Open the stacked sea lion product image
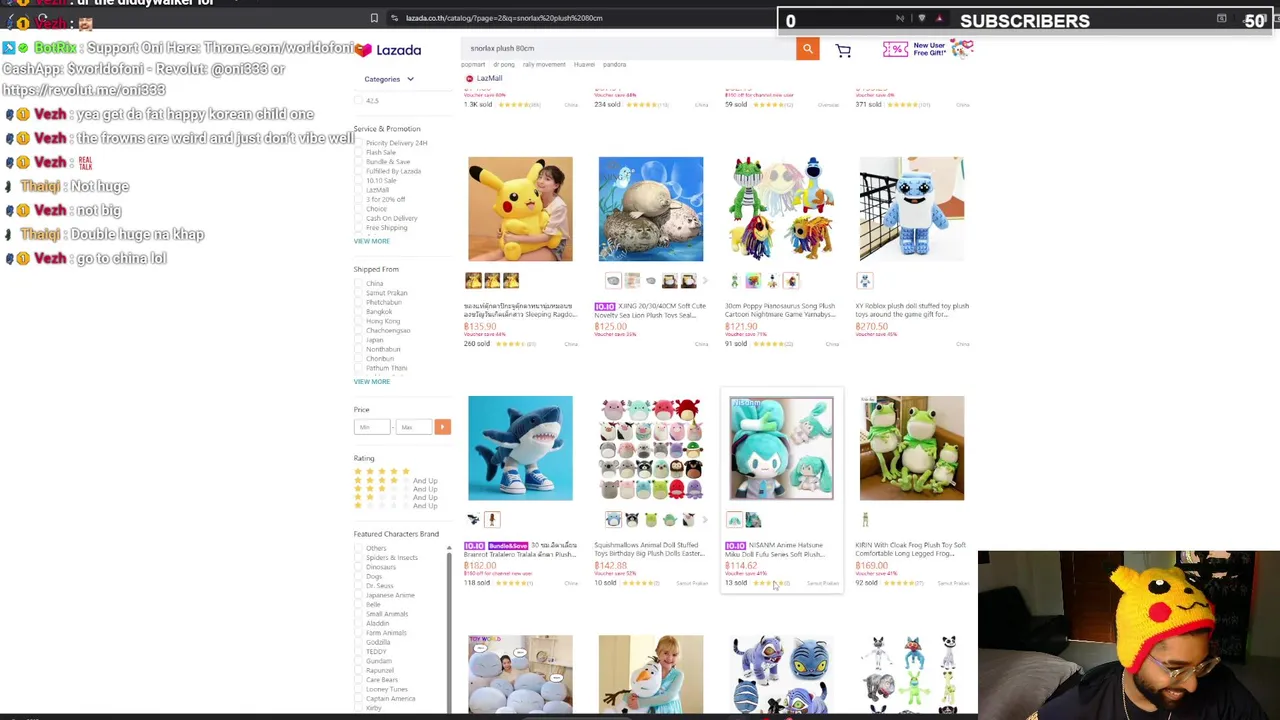Image resolution: width=1280 pixels, height=720 pixels. [651, 209]
